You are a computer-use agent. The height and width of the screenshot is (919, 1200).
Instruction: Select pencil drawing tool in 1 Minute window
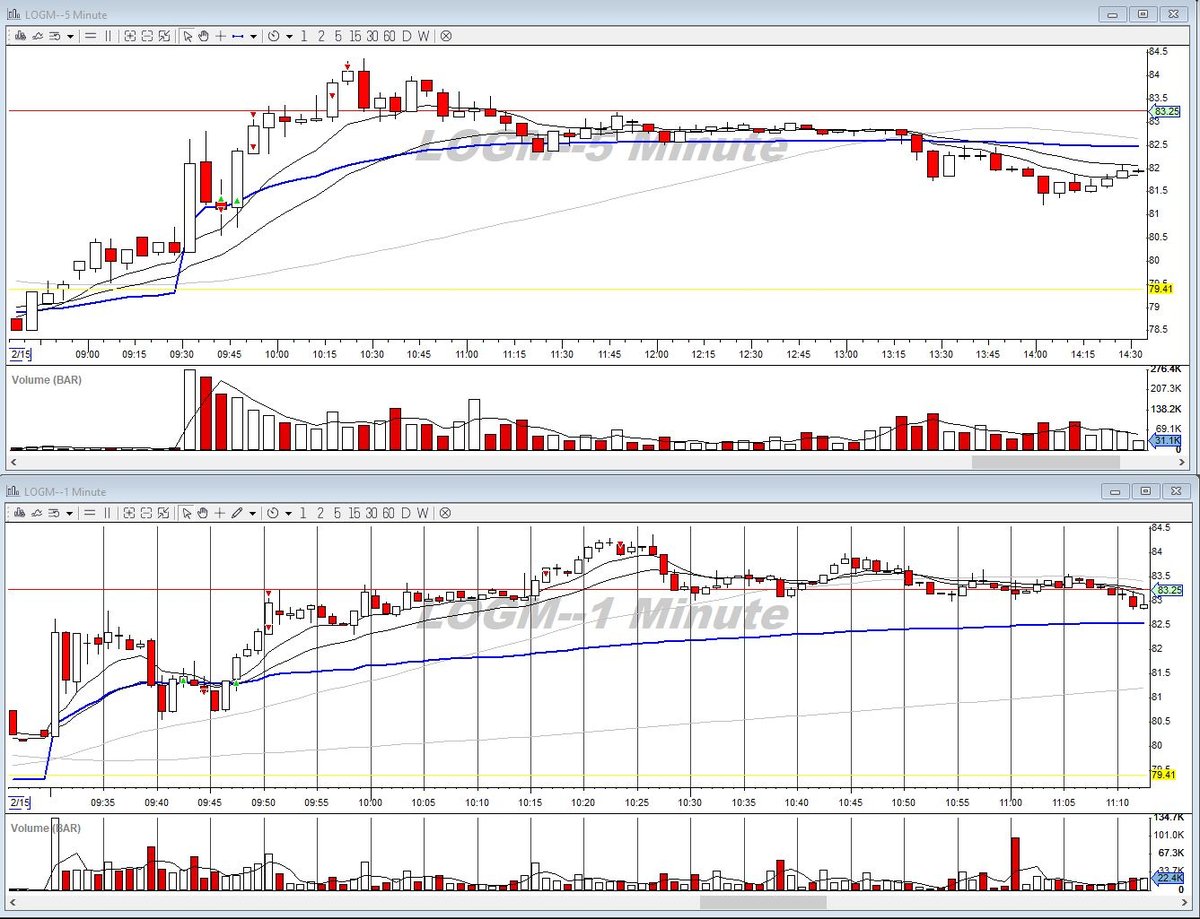tap(237, 512)
